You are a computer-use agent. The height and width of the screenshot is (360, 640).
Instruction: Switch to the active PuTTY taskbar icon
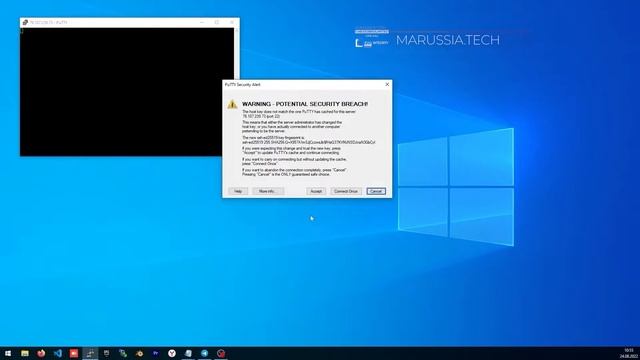tap(90, 353)
